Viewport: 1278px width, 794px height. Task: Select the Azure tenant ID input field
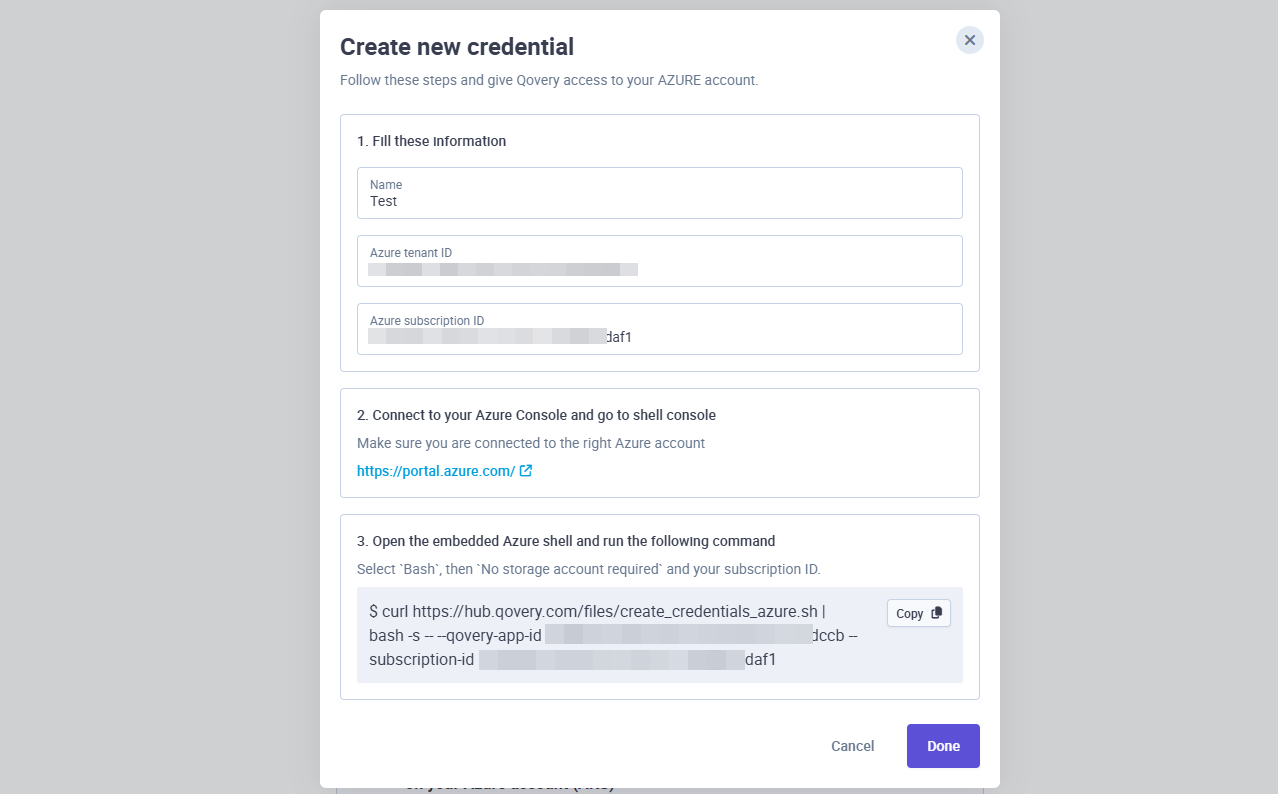point(660,261)
